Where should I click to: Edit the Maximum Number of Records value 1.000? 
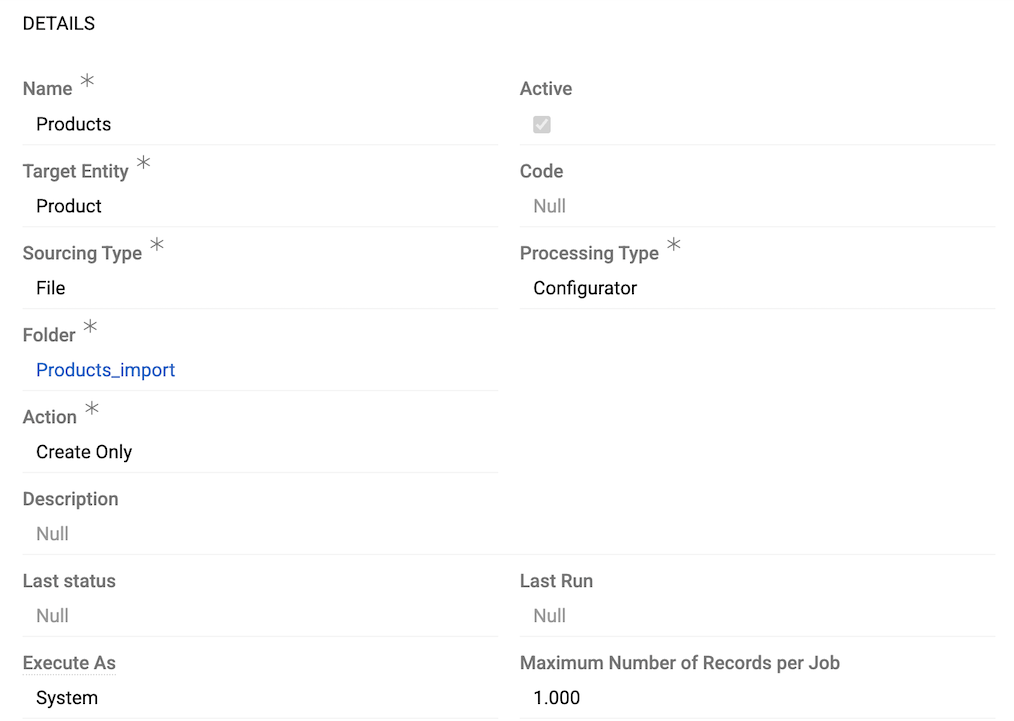pyautogui.click(x=556, y=697)
